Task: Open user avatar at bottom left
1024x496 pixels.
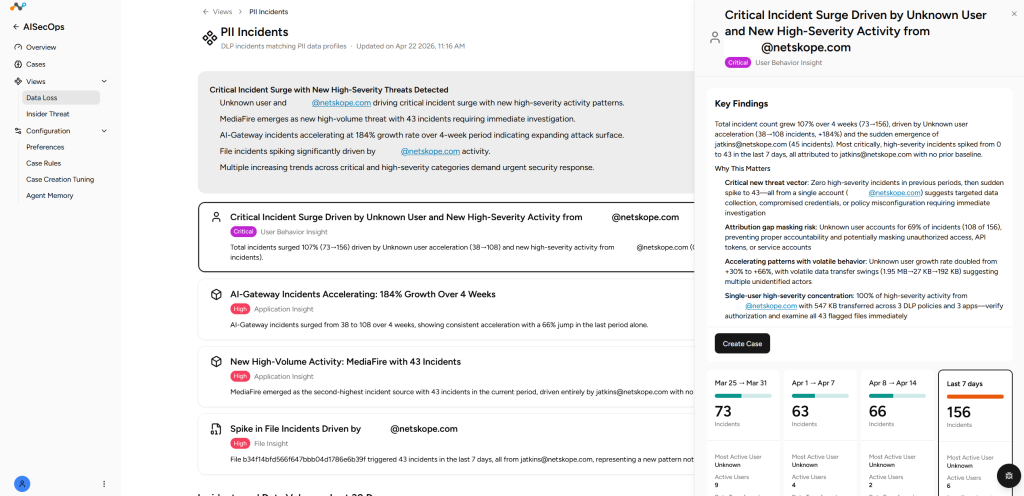Action: click(x=22, y=484)
